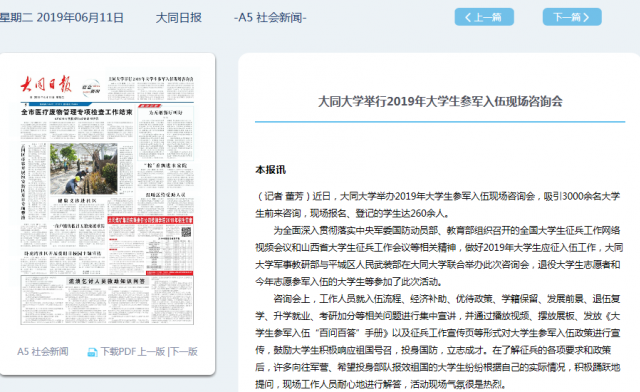Open next page via 下一版 link
The width and height of the screenshot is (640, 392).
184,352
